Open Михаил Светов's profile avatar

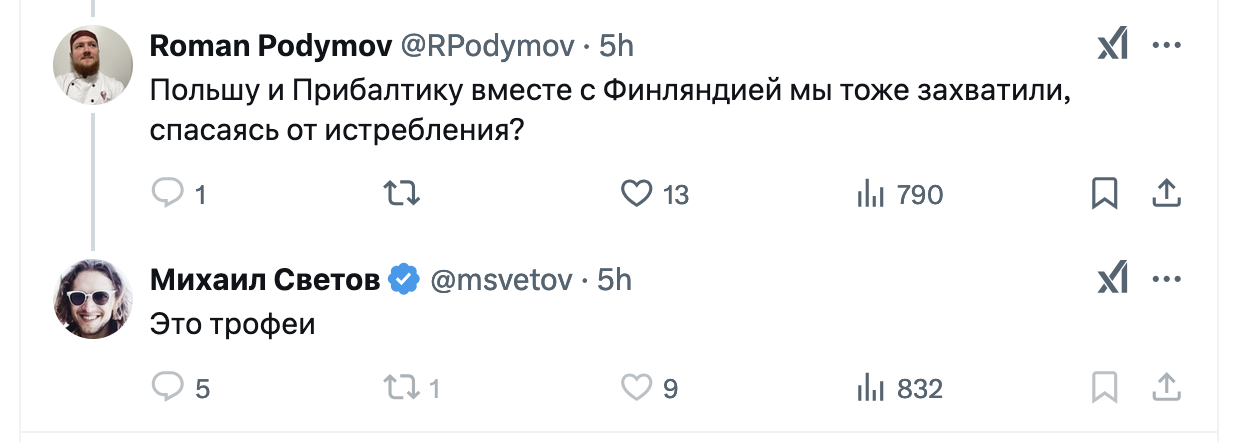(93, 300)
